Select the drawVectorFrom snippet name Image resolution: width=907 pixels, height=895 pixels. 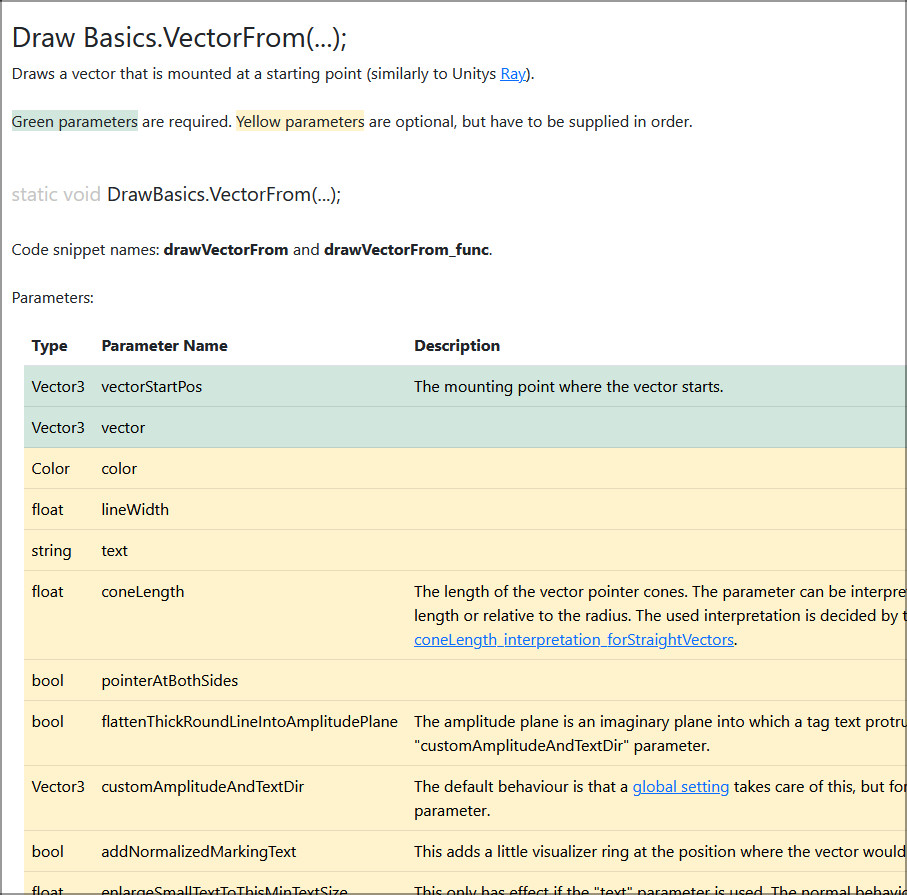[x=226, y=250]
